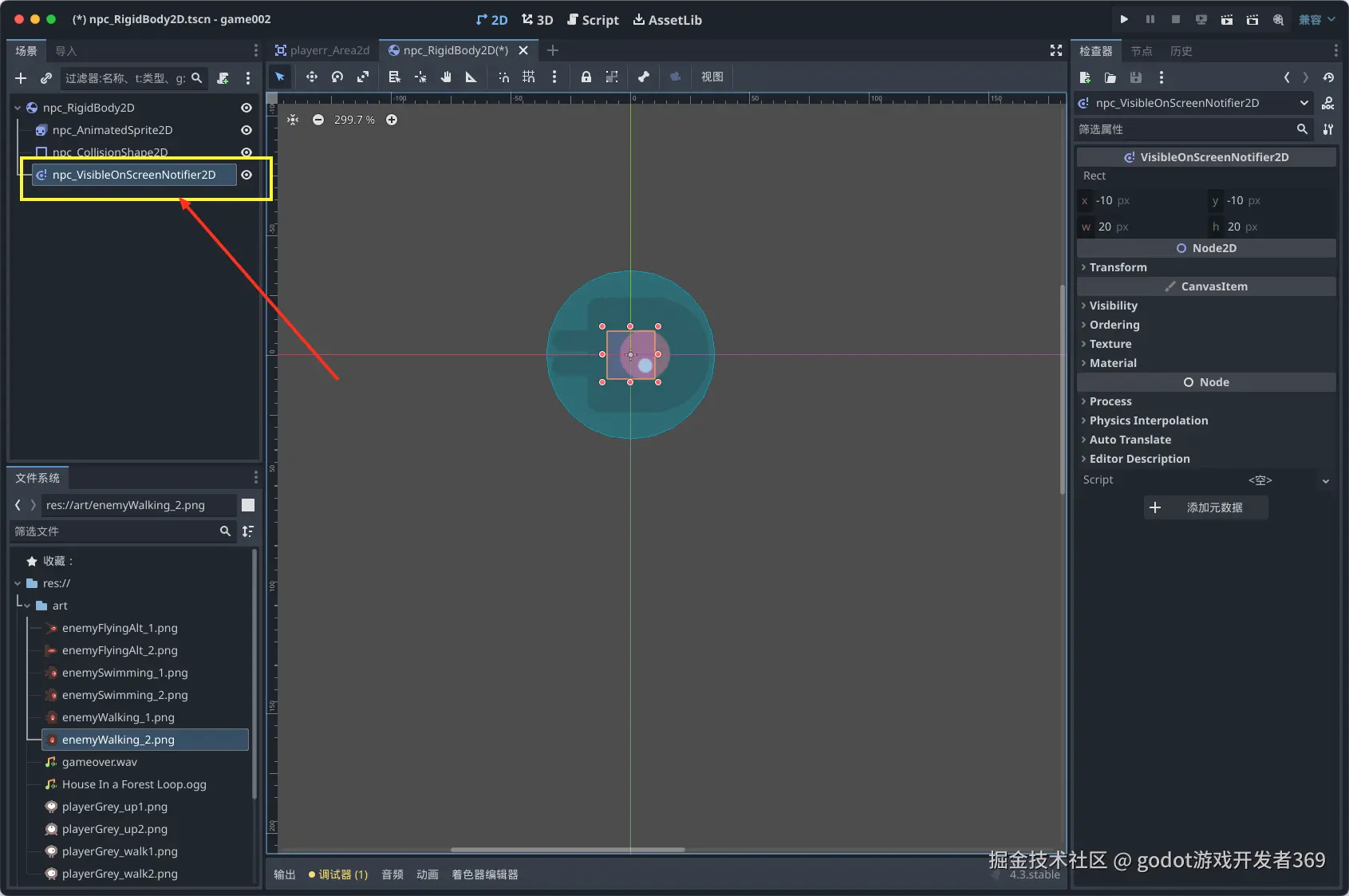Click the 添加元数据 button
The image size is (1349, 896).
coord(1205,507)
